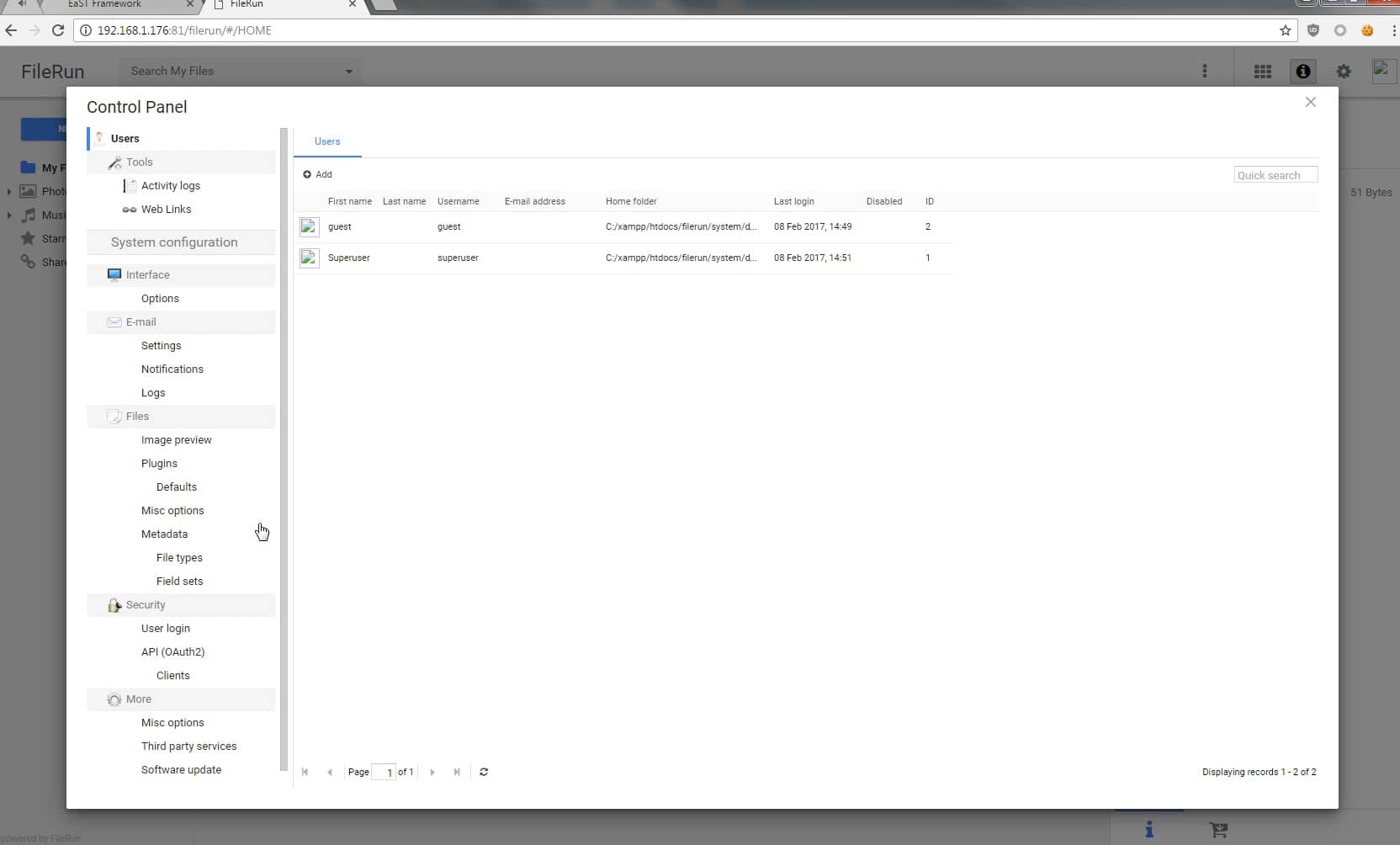Refresh the users list

pos(484,772)
